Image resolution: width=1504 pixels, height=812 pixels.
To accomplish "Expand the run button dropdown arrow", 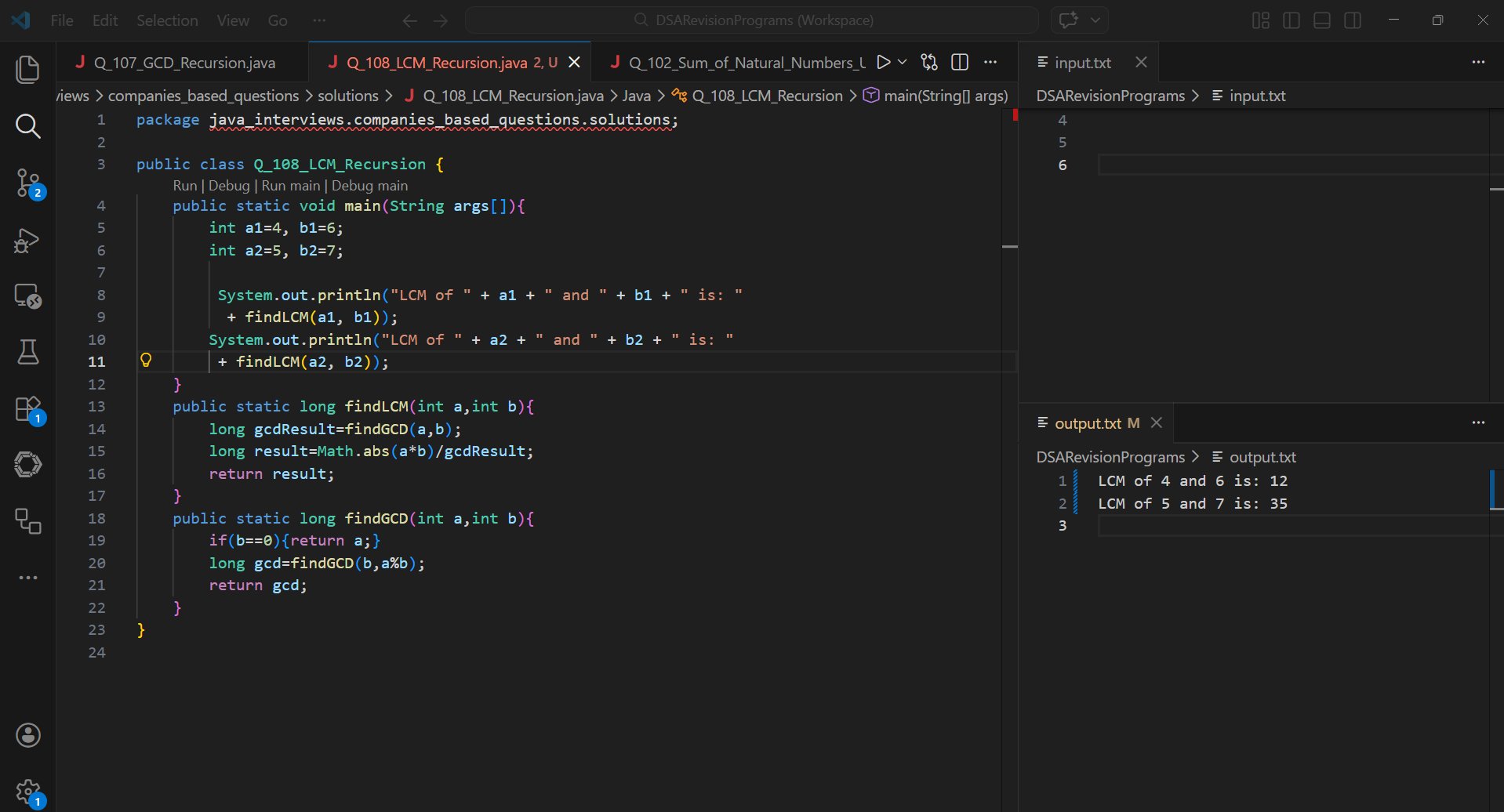I will (x=903, y=62).
